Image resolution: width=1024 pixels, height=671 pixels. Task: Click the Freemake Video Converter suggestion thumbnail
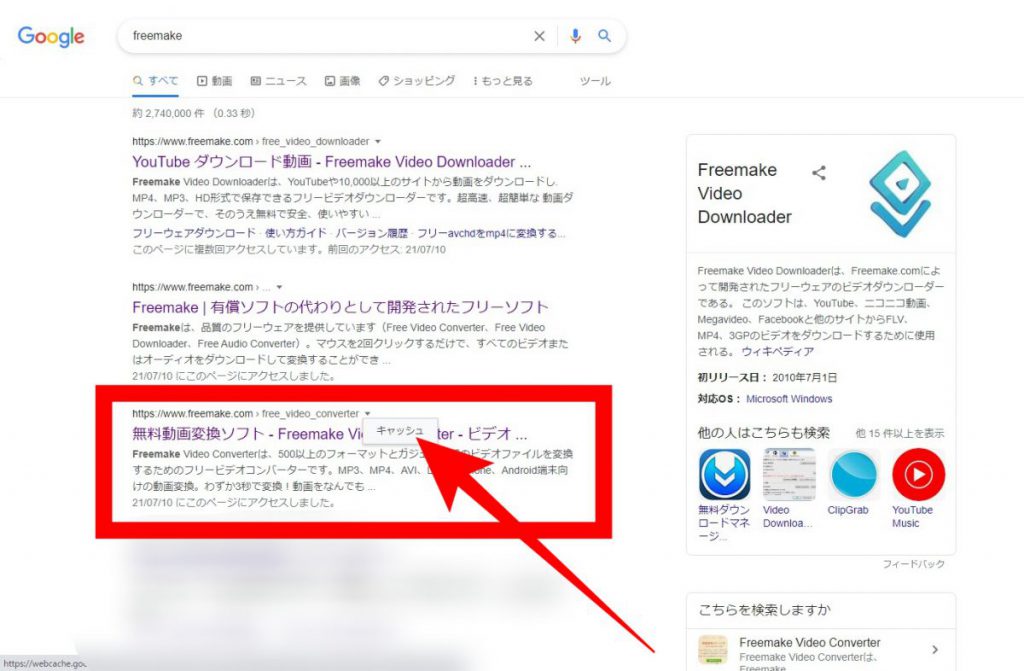[712, 649]
